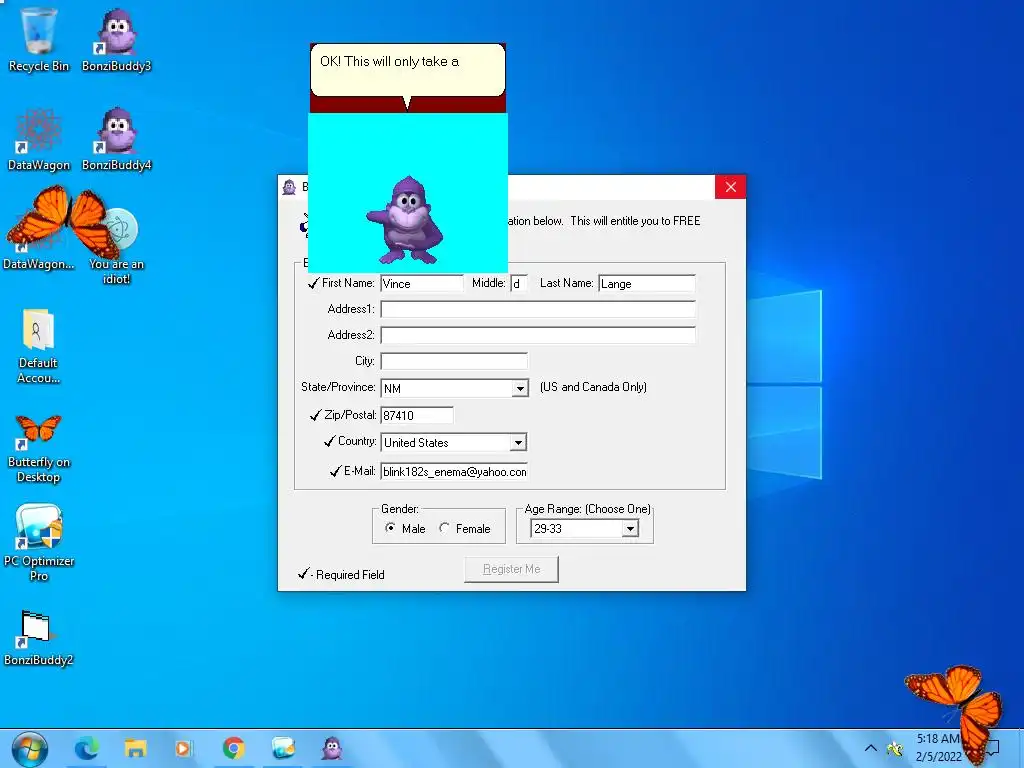
Task: Click the Zip/Postal field with 87410
Action: coord(417,415)
